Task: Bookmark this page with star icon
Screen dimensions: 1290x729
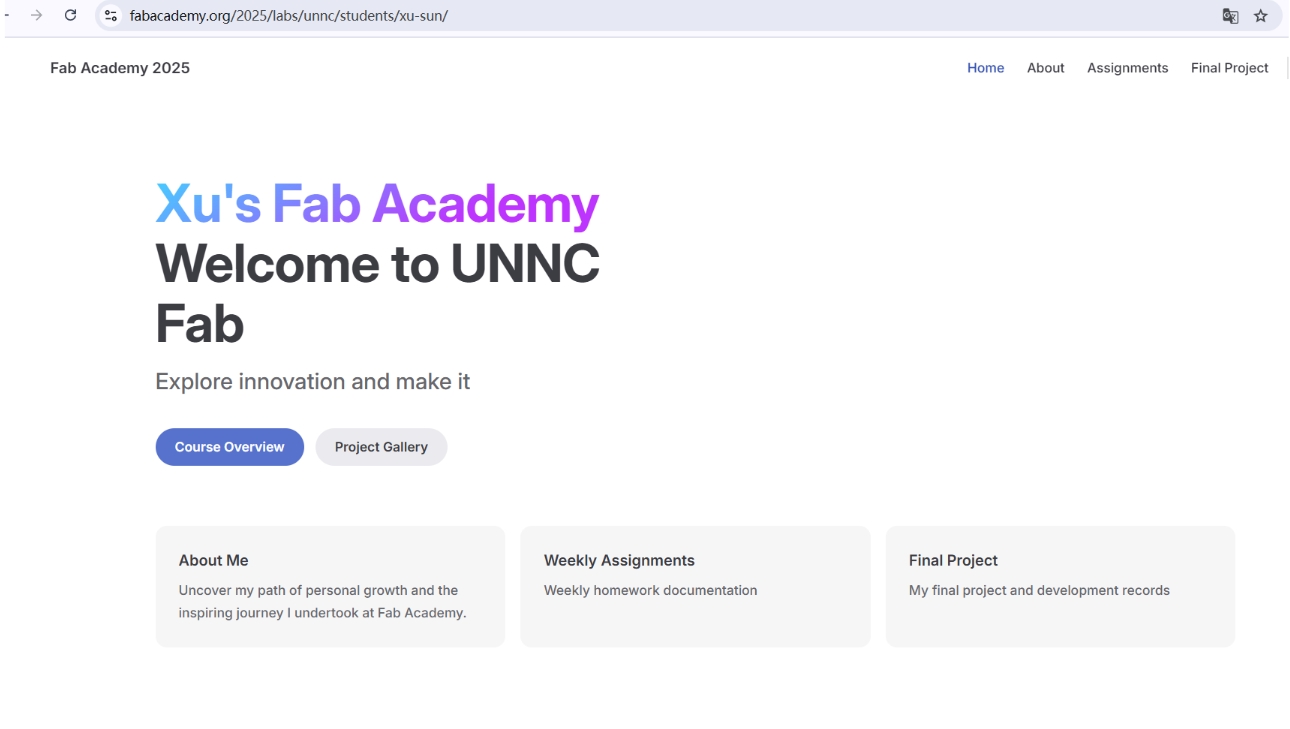Action: (1261, 15)
